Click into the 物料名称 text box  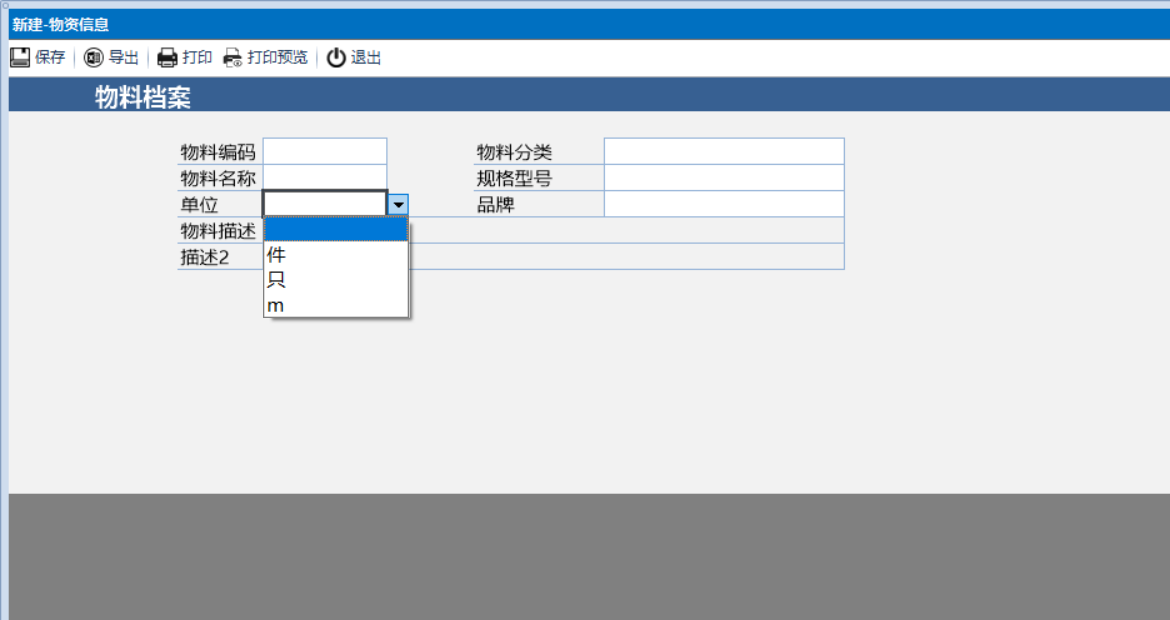(x=324, y=178)
